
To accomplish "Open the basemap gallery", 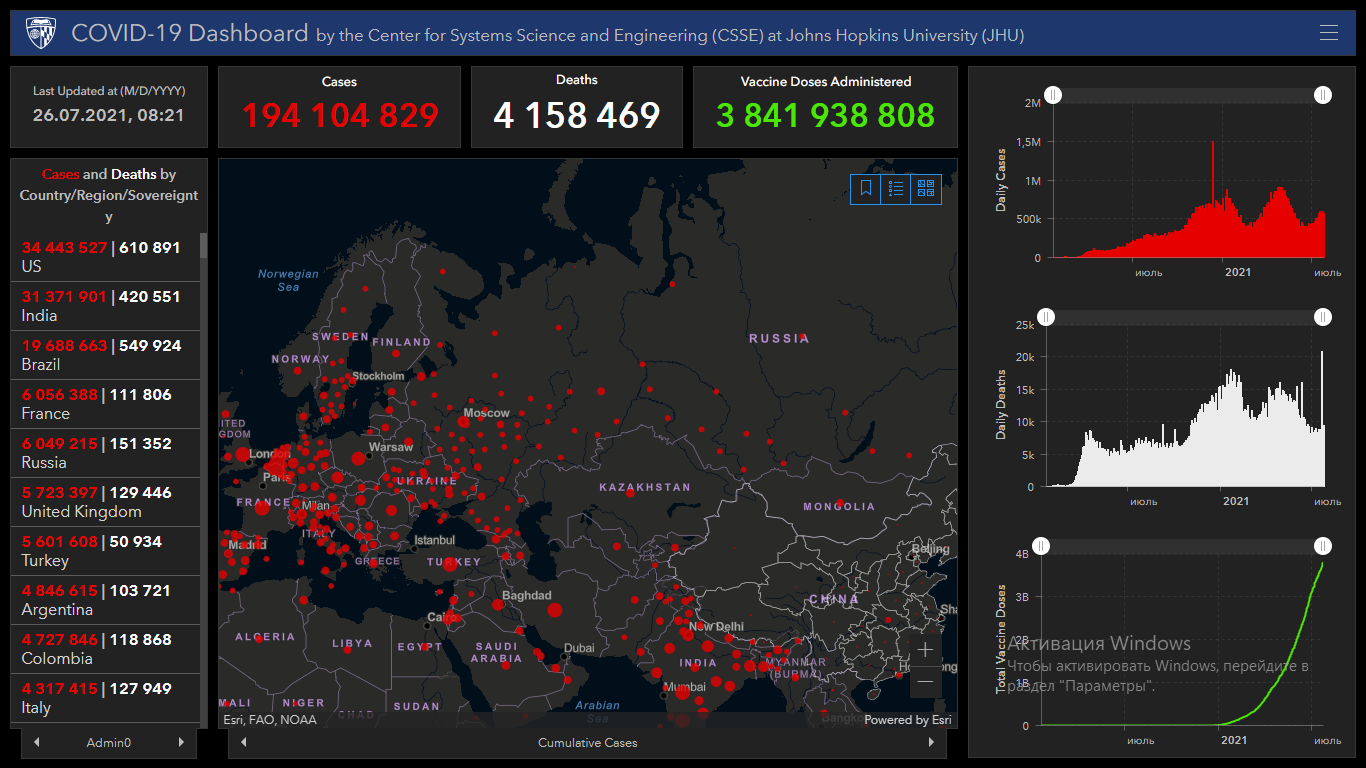I will [926, 189].
